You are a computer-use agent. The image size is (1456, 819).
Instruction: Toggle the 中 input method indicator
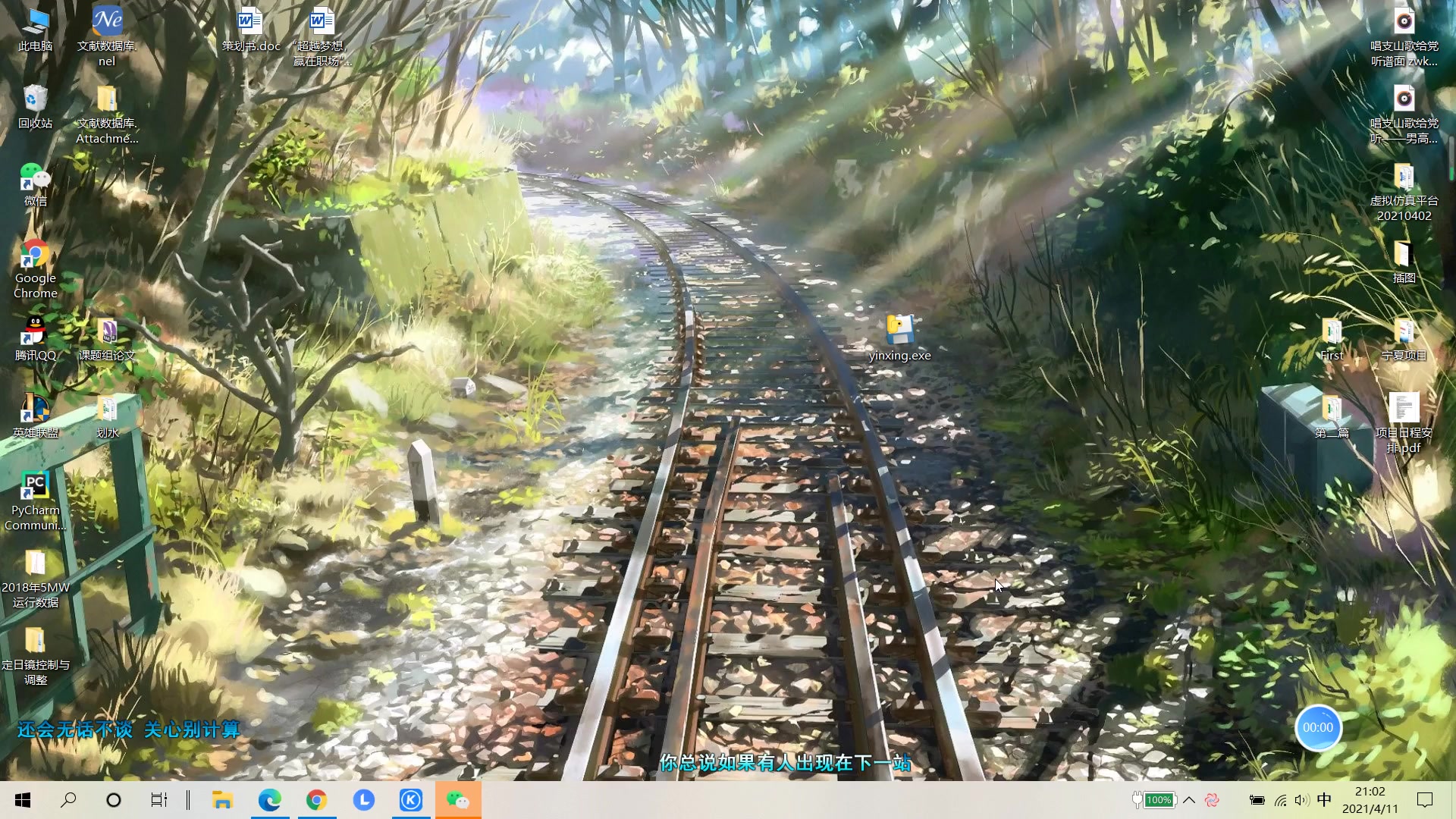point(1324,800)
